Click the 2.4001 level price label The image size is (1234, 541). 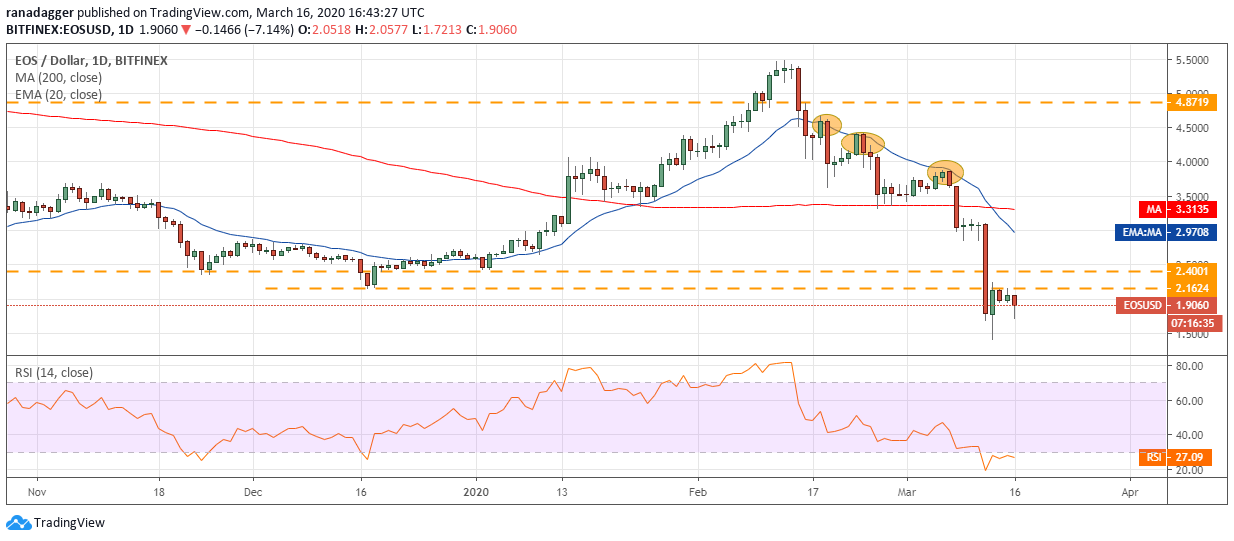point(1191,271)
